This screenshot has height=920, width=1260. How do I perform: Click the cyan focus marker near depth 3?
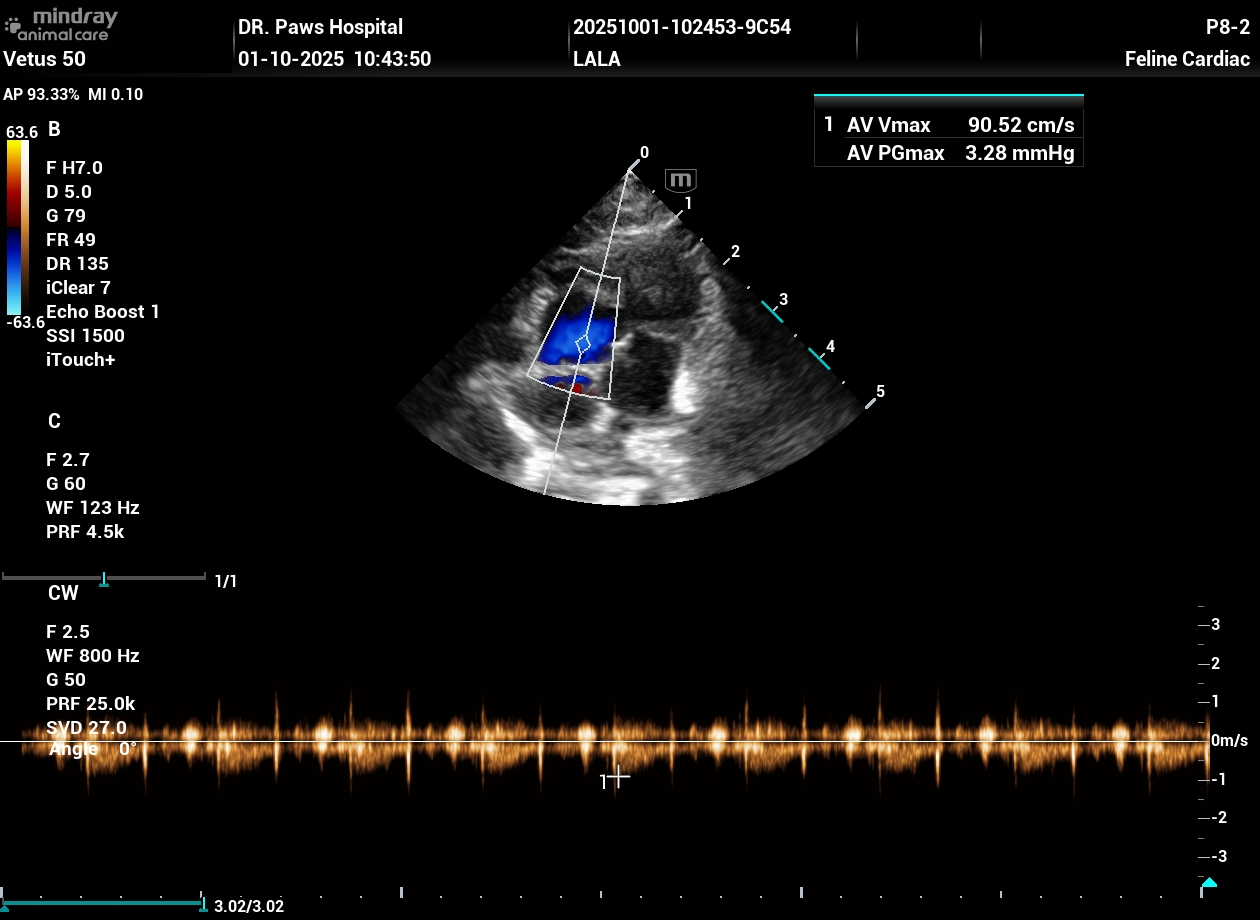coord(773,311)
